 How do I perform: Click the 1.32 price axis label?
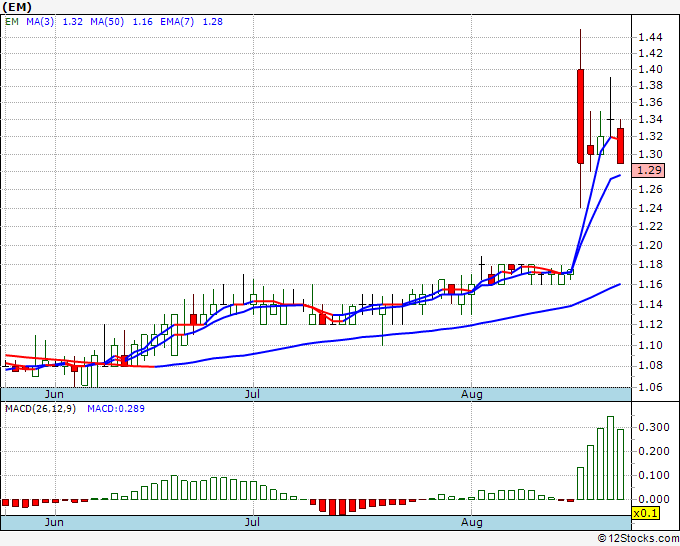click(651, 137)
